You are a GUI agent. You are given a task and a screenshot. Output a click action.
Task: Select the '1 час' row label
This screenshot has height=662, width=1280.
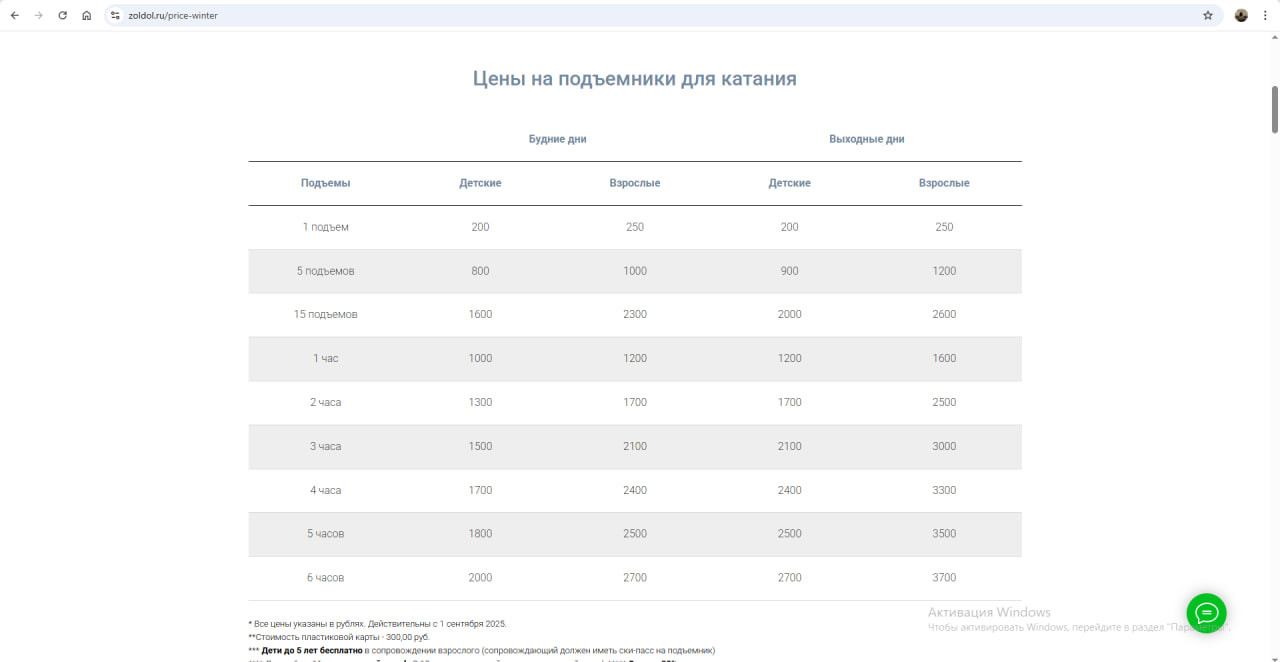(x=325, y=358)
